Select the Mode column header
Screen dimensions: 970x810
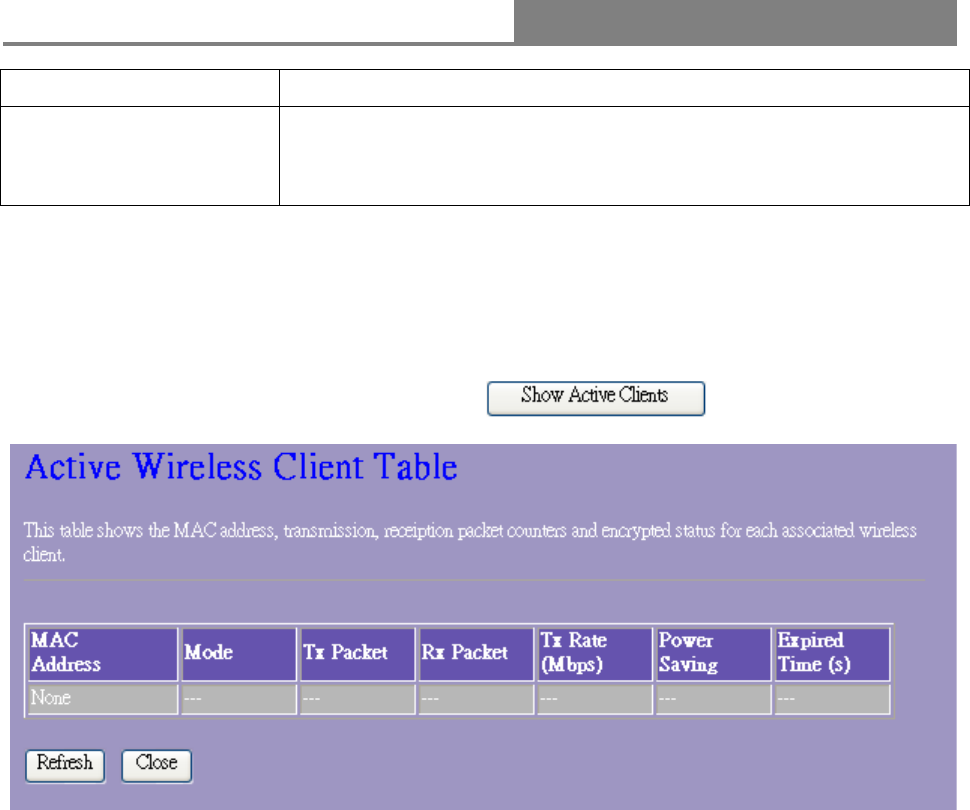[239, 654]
